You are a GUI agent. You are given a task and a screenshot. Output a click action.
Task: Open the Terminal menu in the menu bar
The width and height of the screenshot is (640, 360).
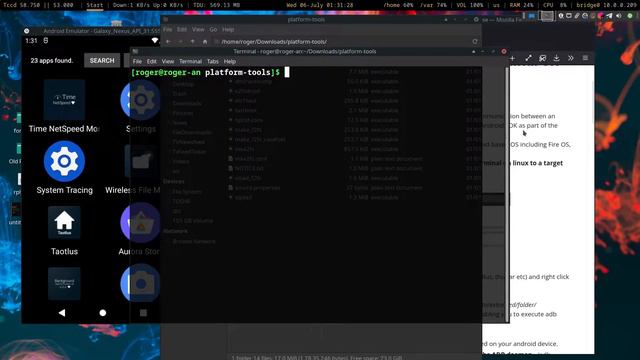[x=191, y=61]
